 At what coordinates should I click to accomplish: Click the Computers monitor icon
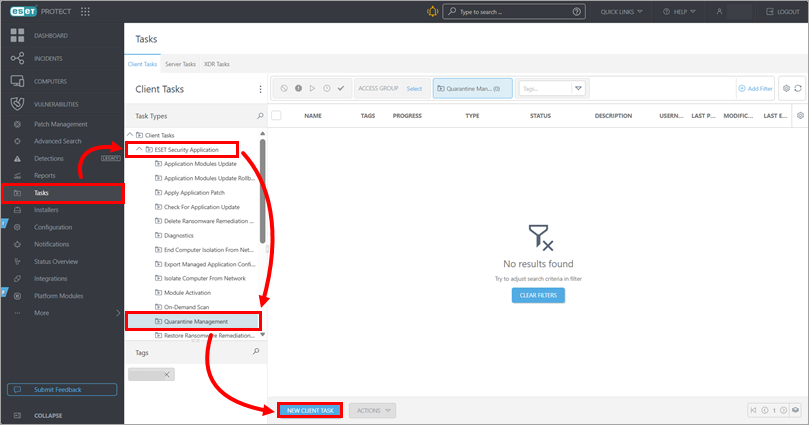tap(16, 81)
